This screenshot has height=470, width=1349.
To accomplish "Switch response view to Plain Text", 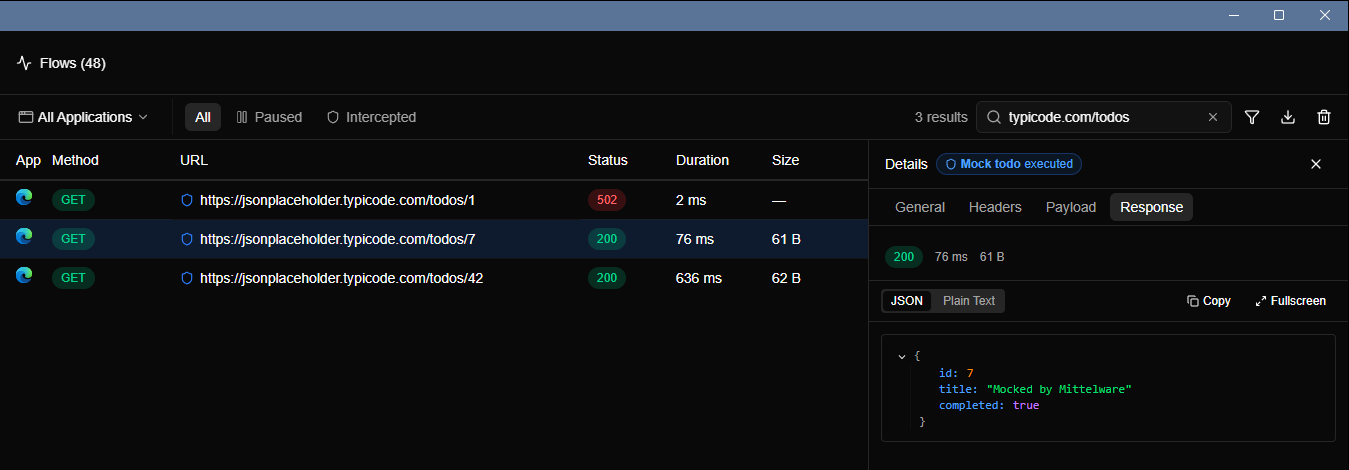I will [969, 301].
